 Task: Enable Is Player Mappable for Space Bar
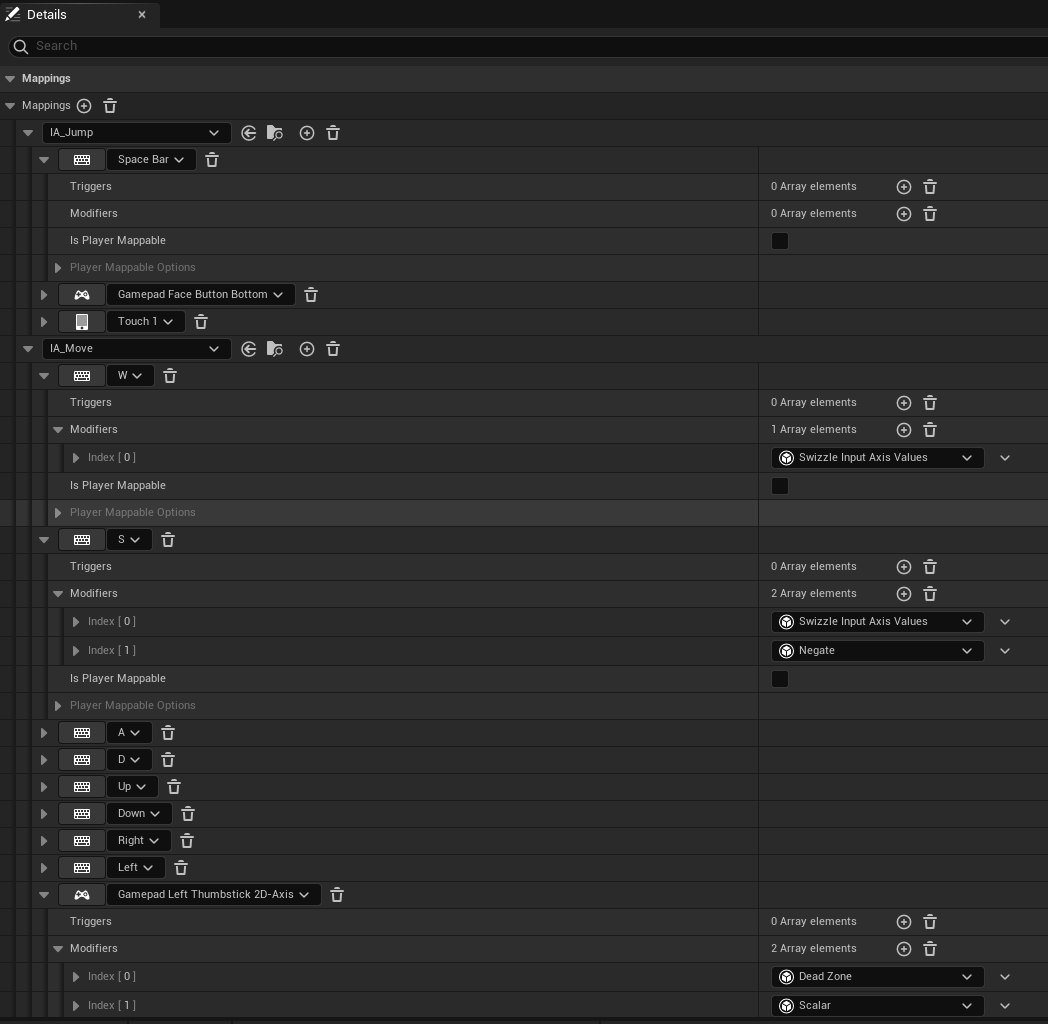click(x=780, y=240)
